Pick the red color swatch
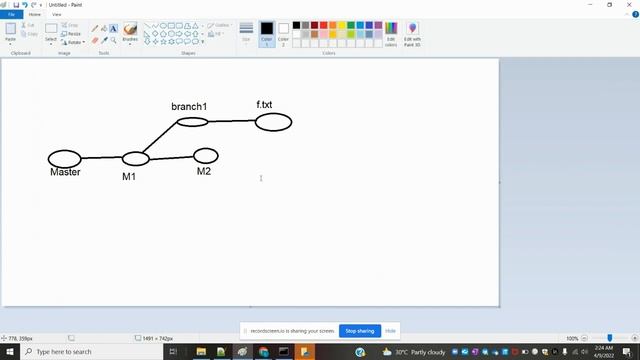 tap(324, 25)
